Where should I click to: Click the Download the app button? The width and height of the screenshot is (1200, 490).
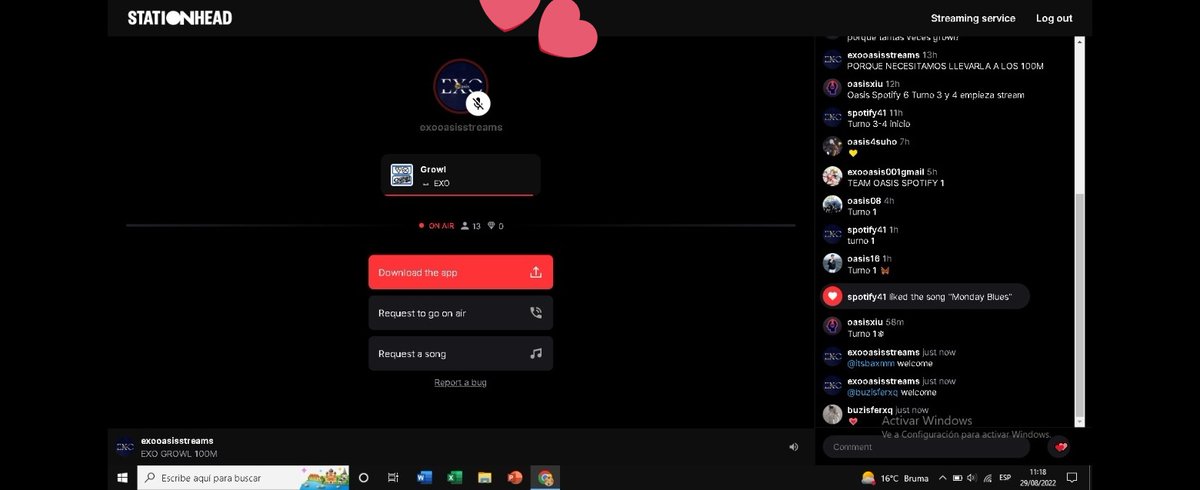pos(460,272)
